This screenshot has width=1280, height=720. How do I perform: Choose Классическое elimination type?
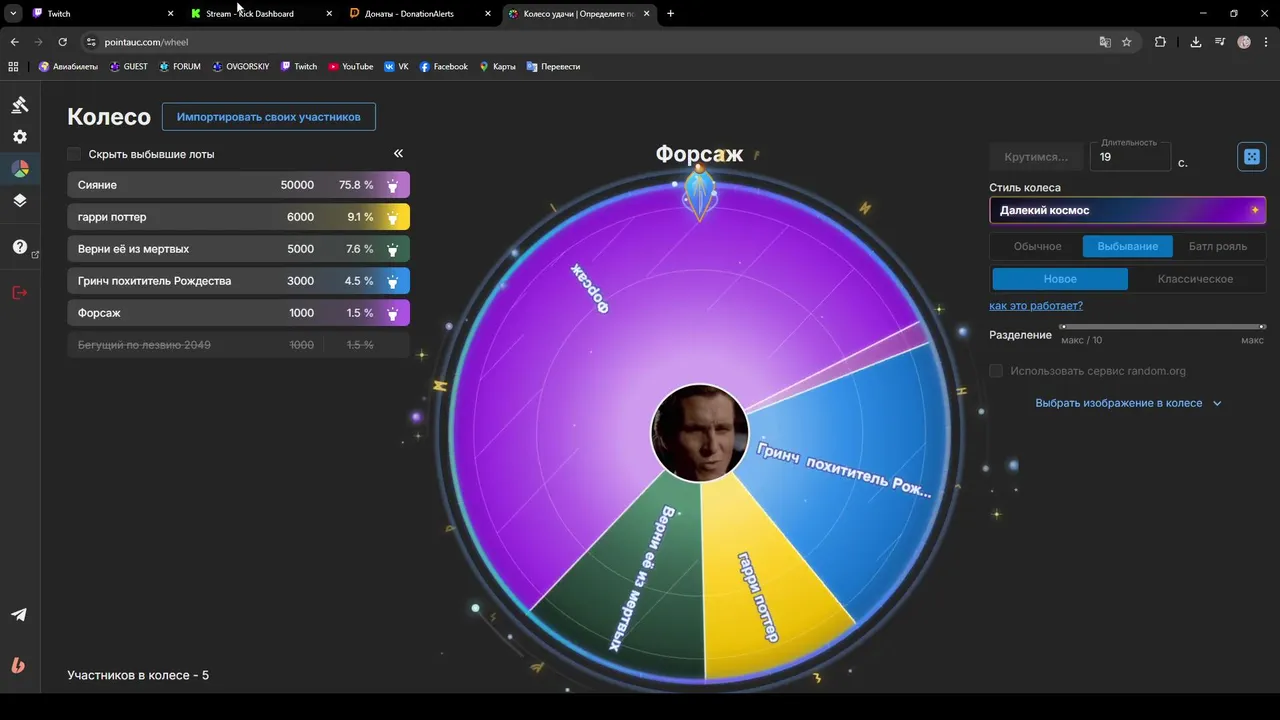tap(1195, 279)
